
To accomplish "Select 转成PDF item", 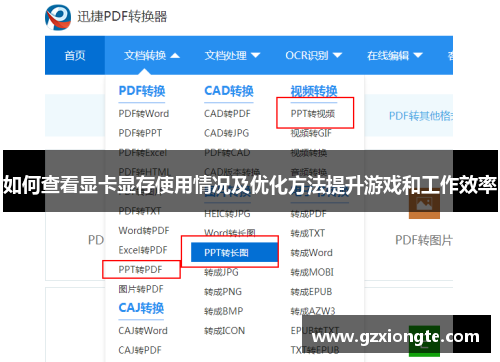I will pyautogui.click(x=308, y=214).
